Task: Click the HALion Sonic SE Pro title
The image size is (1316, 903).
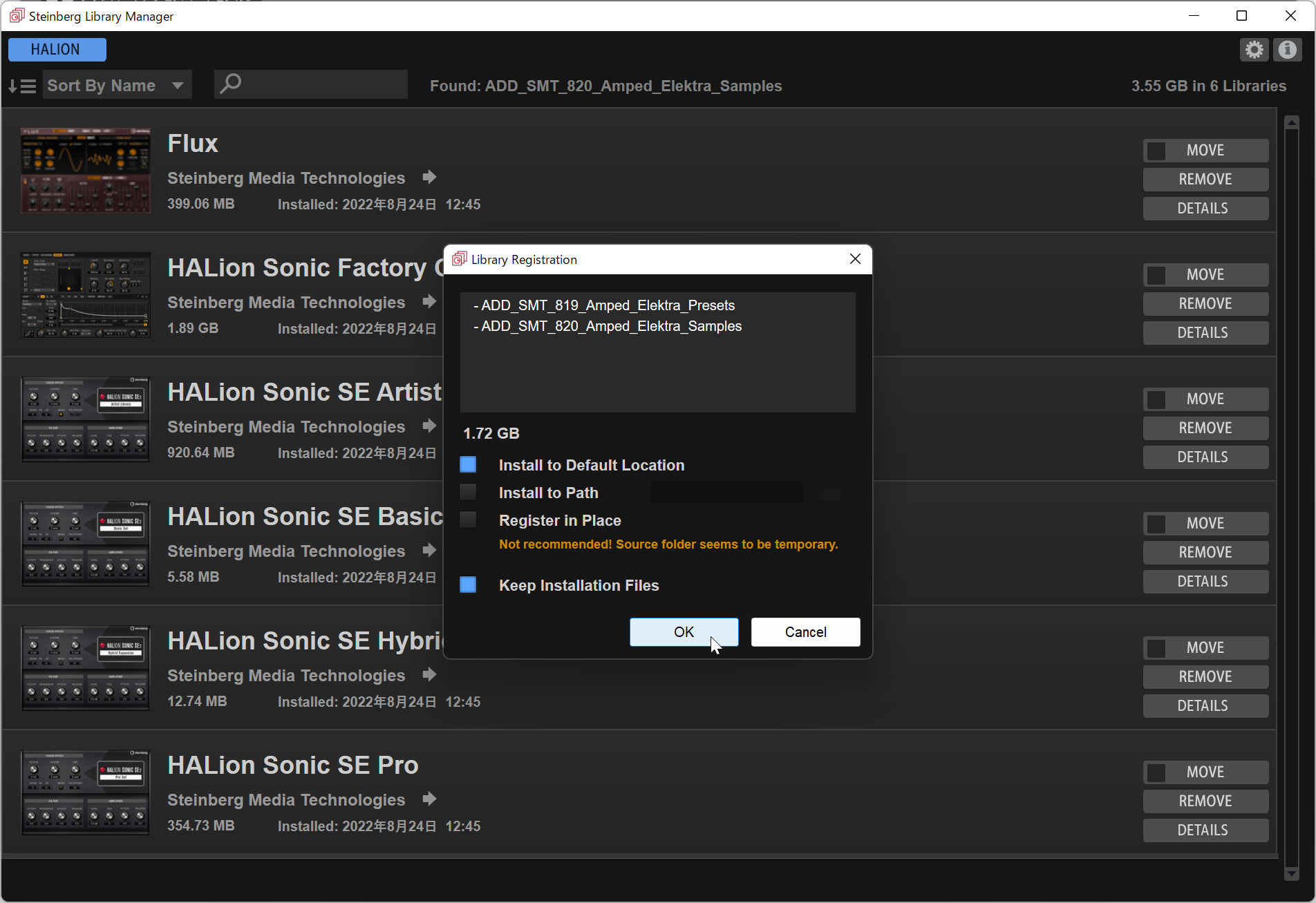Action: (292, 765)
